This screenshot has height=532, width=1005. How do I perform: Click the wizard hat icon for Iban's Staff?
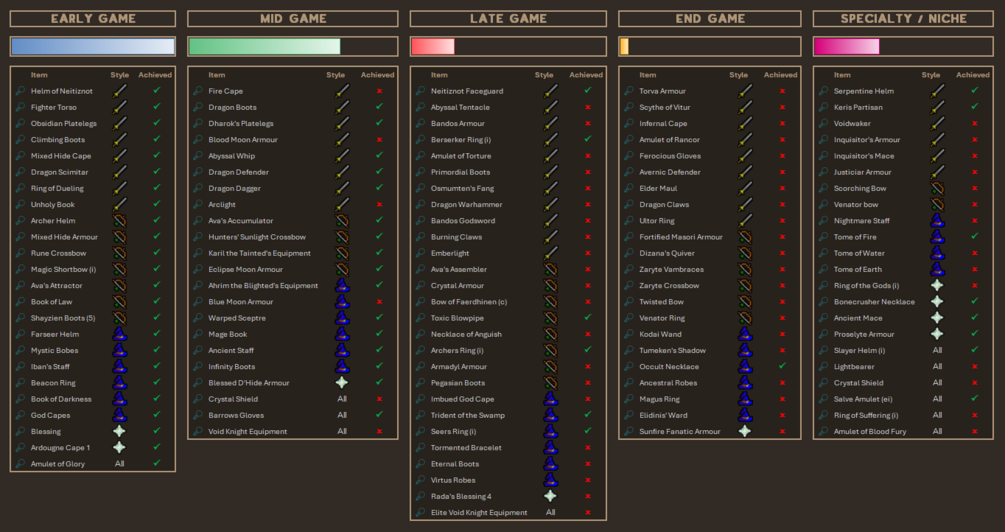[120, 367]
